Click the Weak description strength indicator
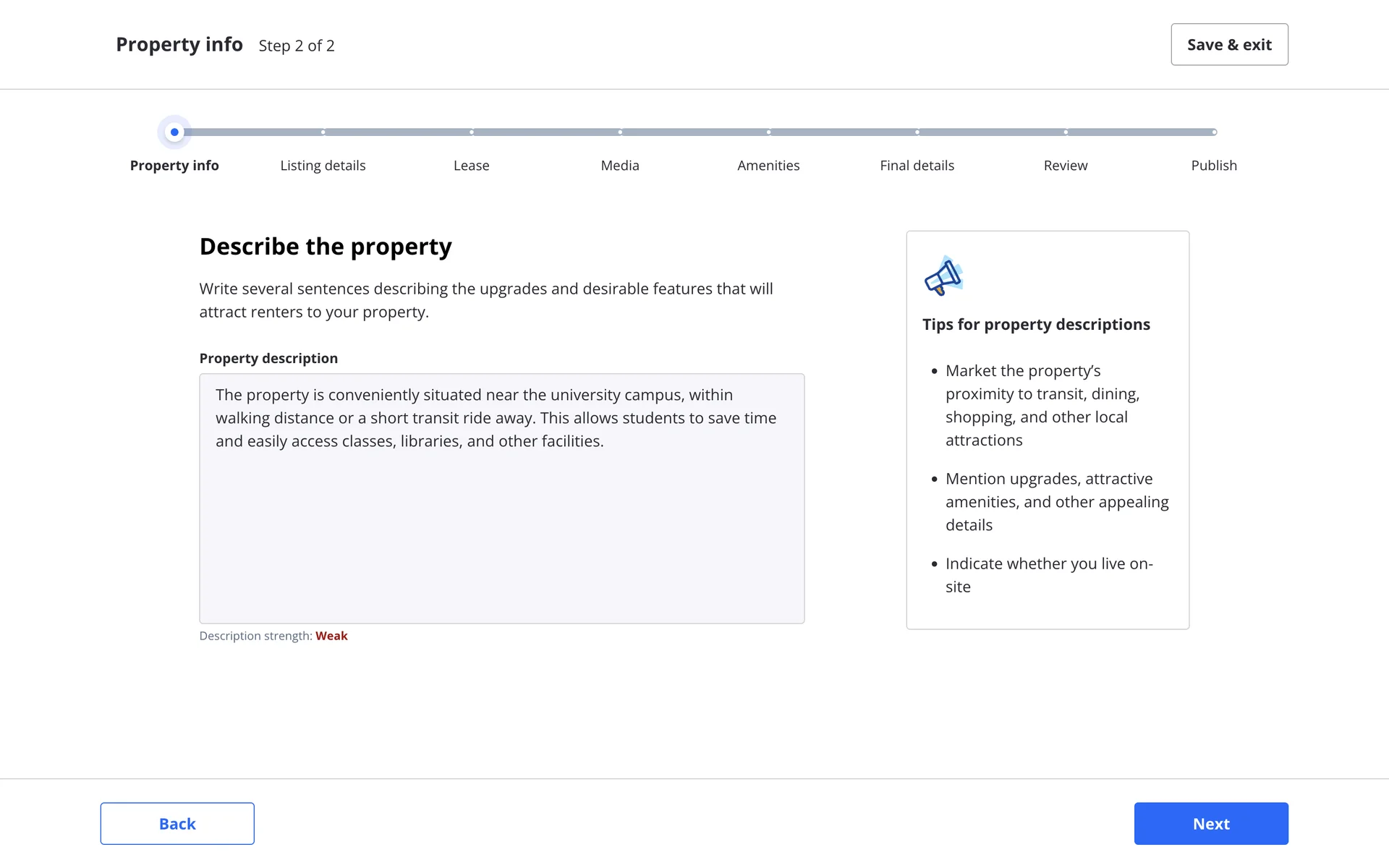The height and width of the screenshot is (868, 1389). pyautogui.click(x=331, y=636)
